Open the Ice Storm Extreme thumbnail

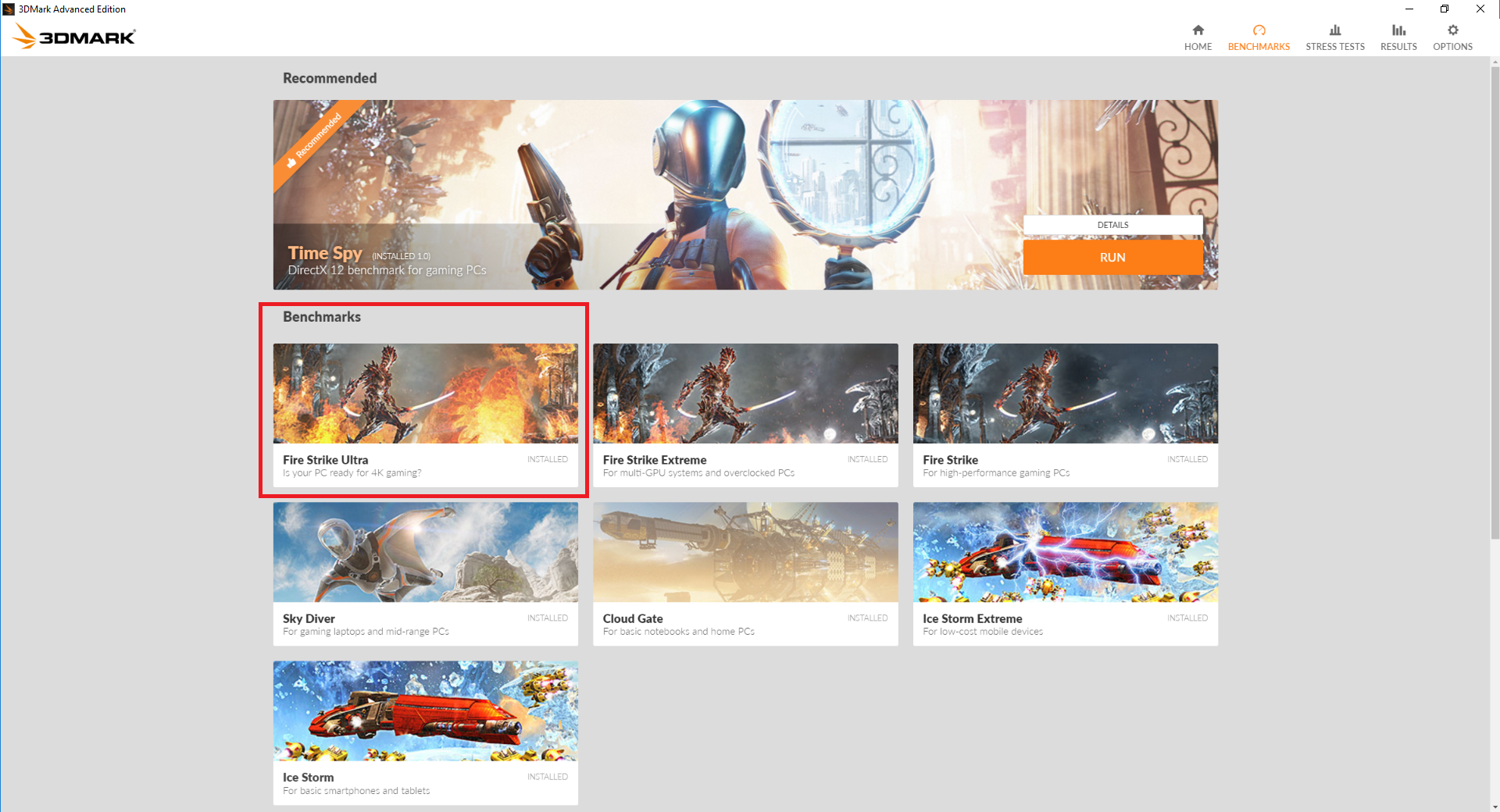pos(1066,552)
